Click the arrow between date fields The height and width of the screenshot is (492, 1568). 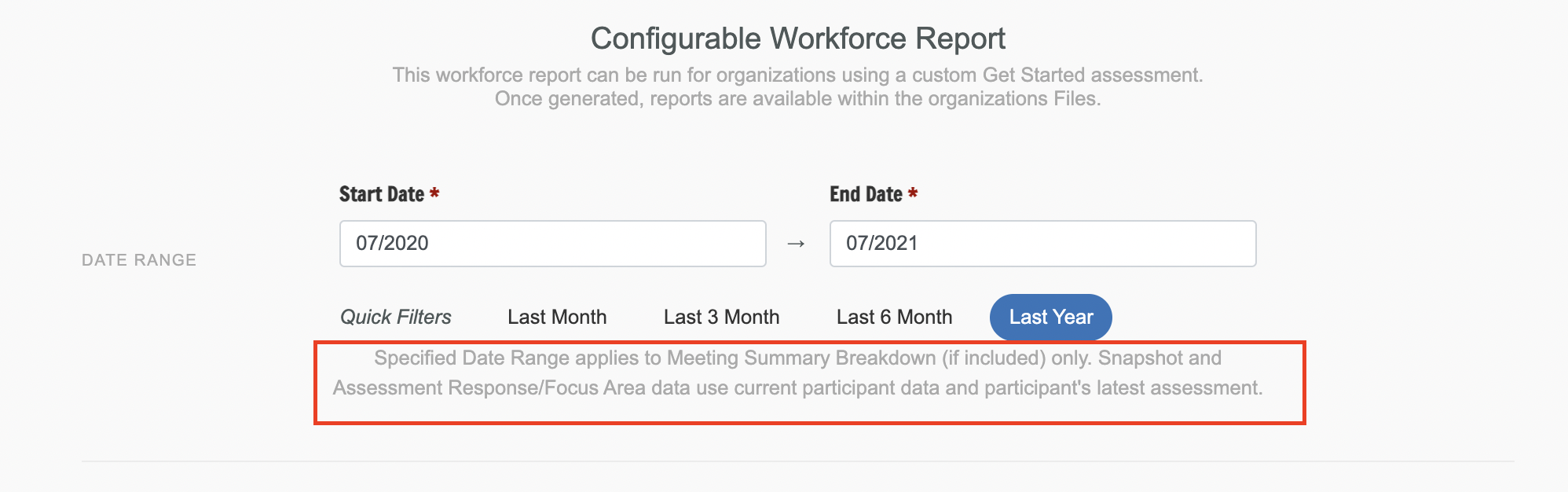[x=796, y=244]
